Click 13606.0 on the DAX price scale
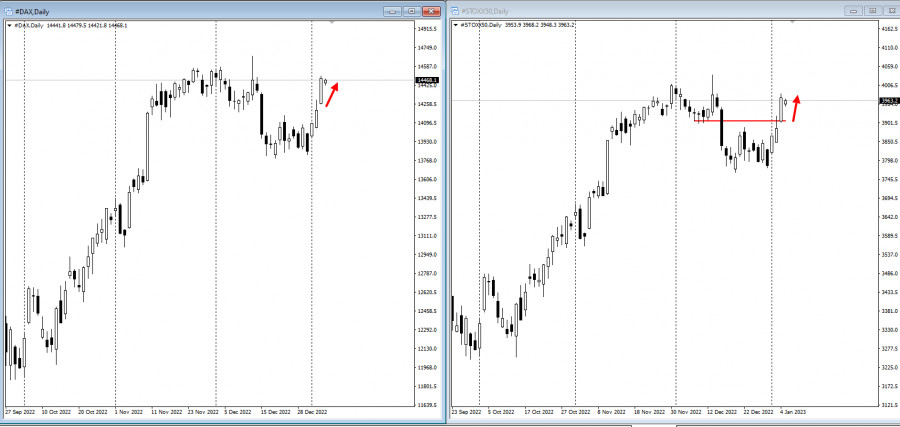 429,179
